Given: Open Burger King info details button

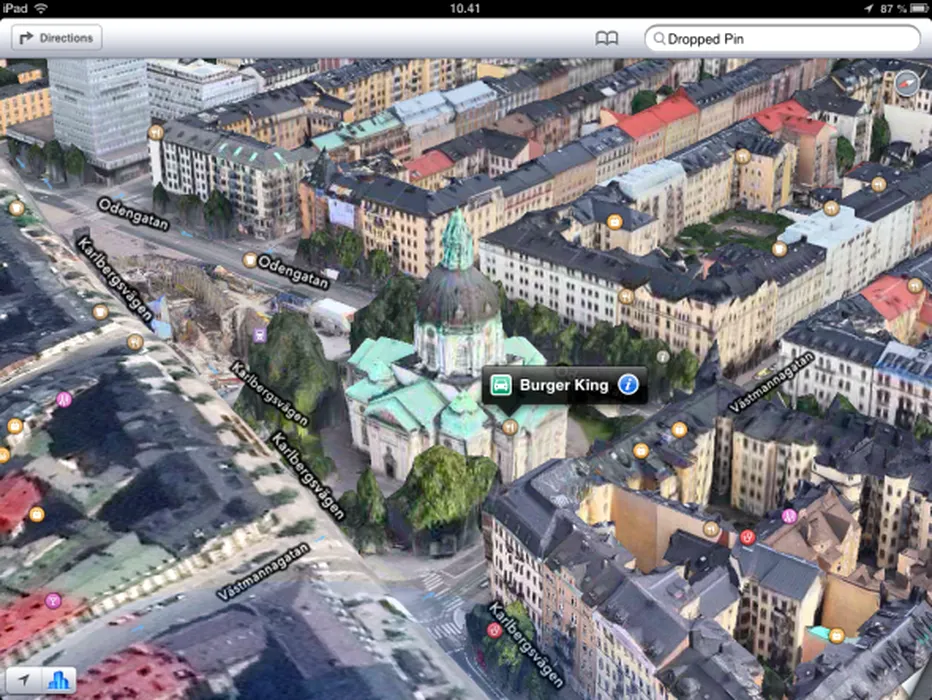Looking at the screenshot, I should pos(627,385).
